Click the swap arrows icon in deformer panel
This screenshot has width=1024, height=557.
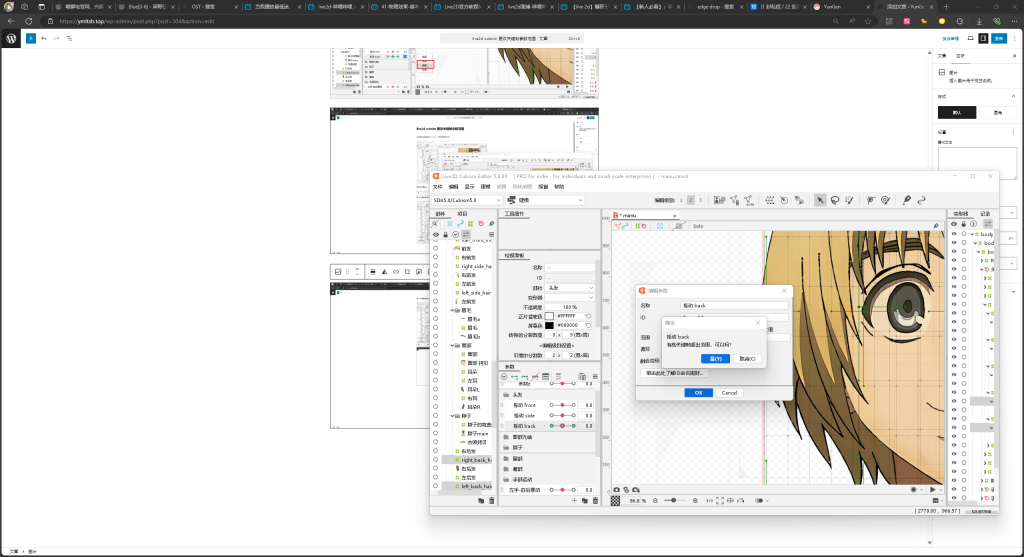coord(987,224)
